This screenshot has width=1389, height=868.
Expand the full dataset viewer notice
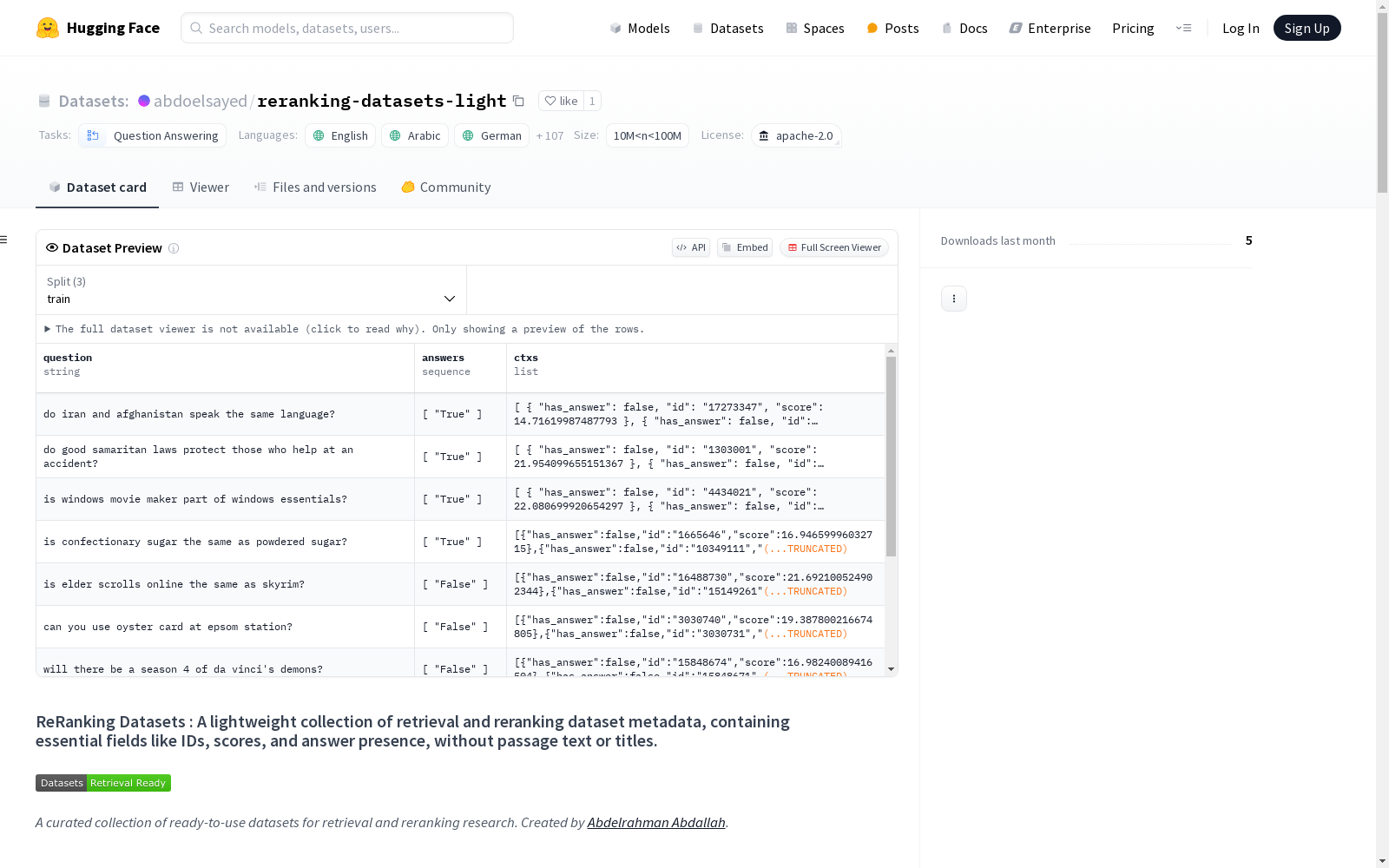[x=345, y=329]
